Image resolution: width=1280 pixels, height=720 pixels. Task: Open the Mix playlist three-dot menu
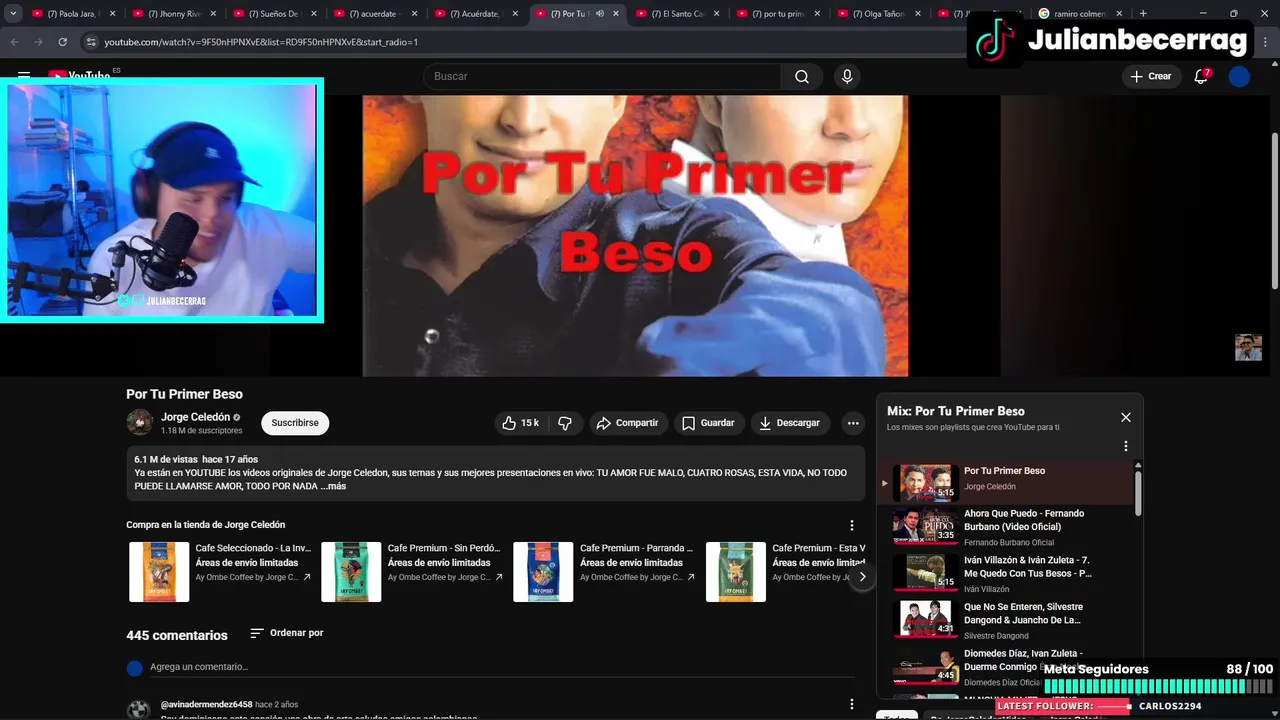(x=1126, y=446)
